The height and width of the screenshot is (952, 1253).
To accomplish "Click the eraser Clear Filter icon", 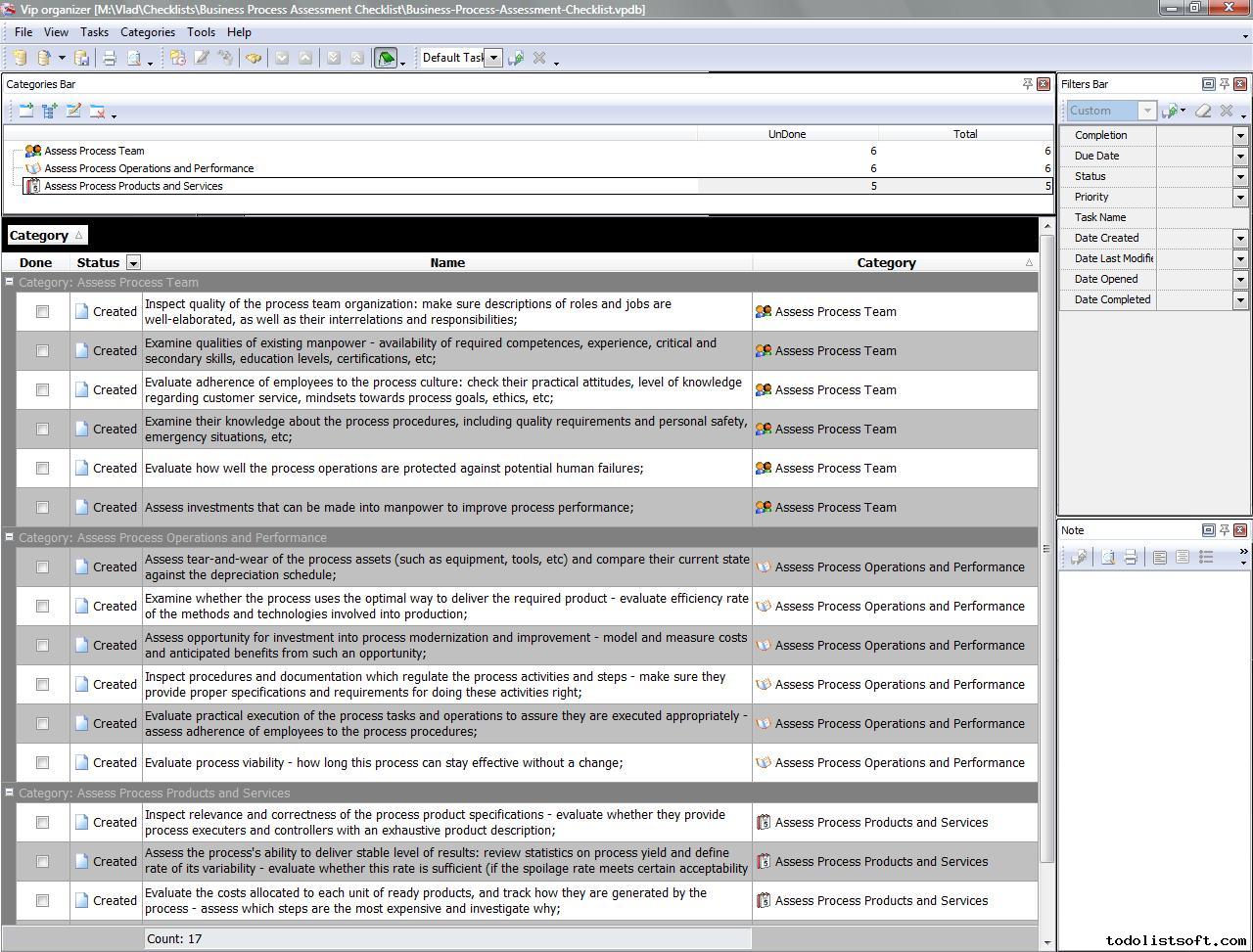I will coord(1203,111).
